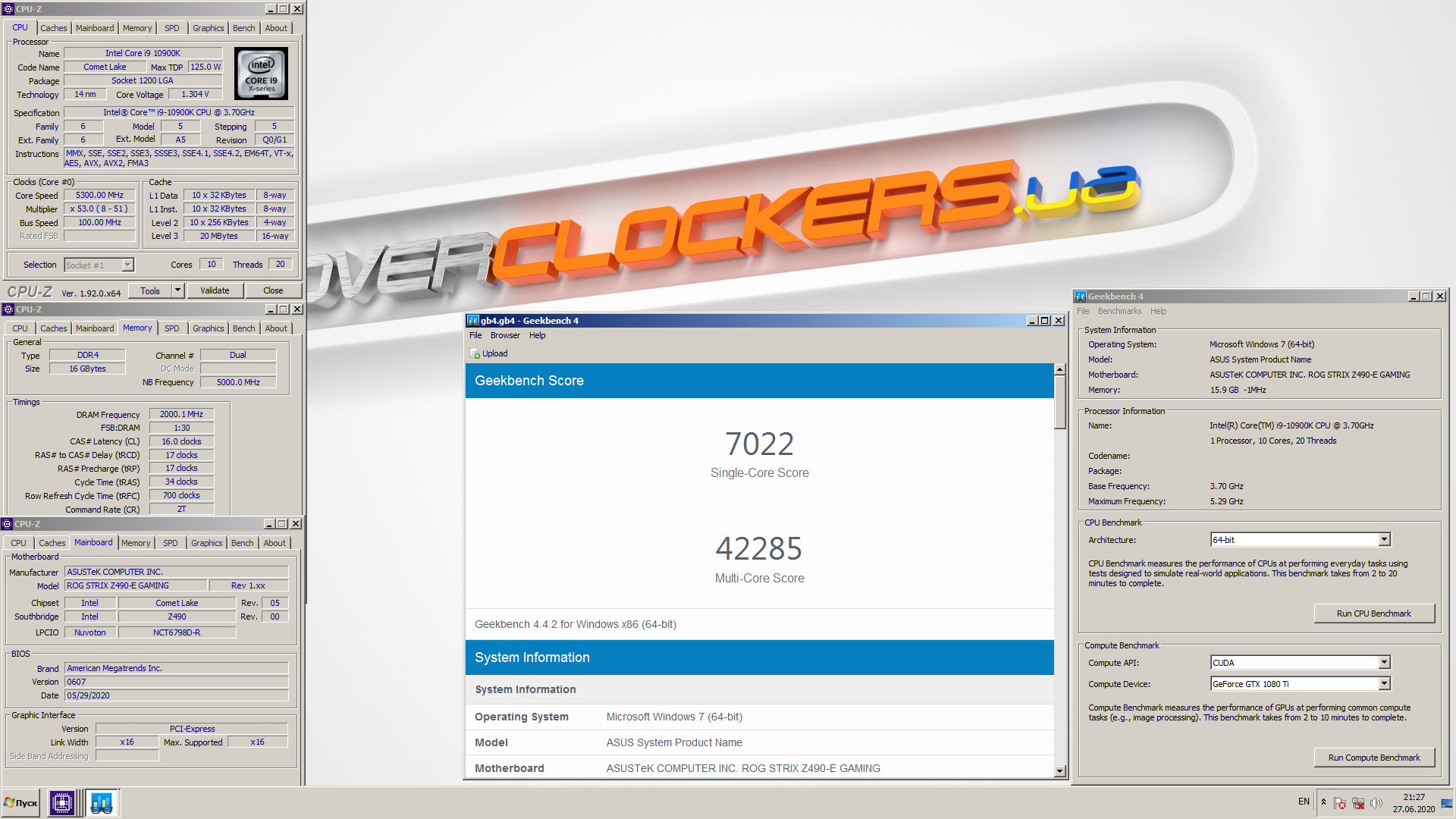The width and height of the screenshot is (1456, 819).
Task: Click the NB Frequency 5000.0 MHz value
Action: [x=238, y=382]
